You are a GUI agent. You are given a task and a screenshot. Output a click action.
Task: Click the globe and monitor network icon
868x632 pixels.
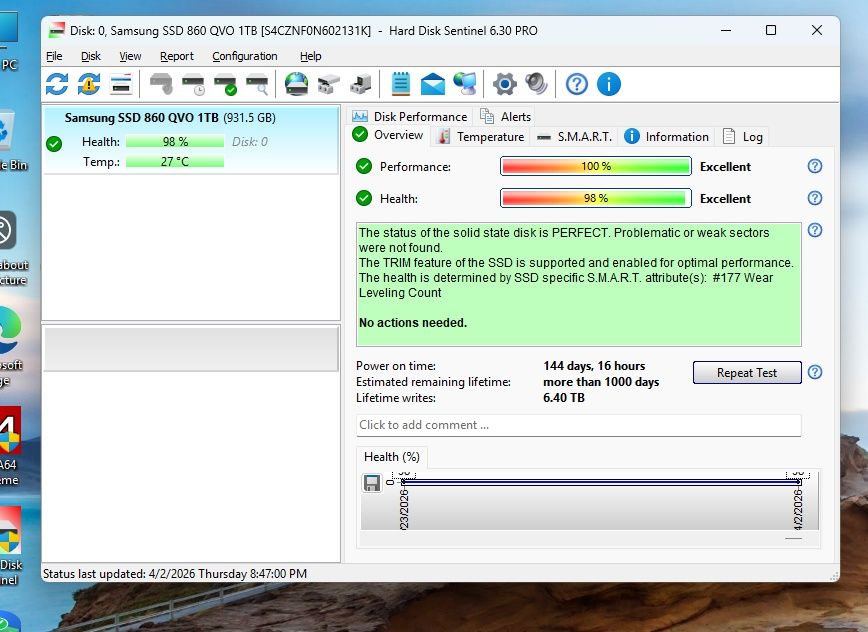click(x=465, y=84)
